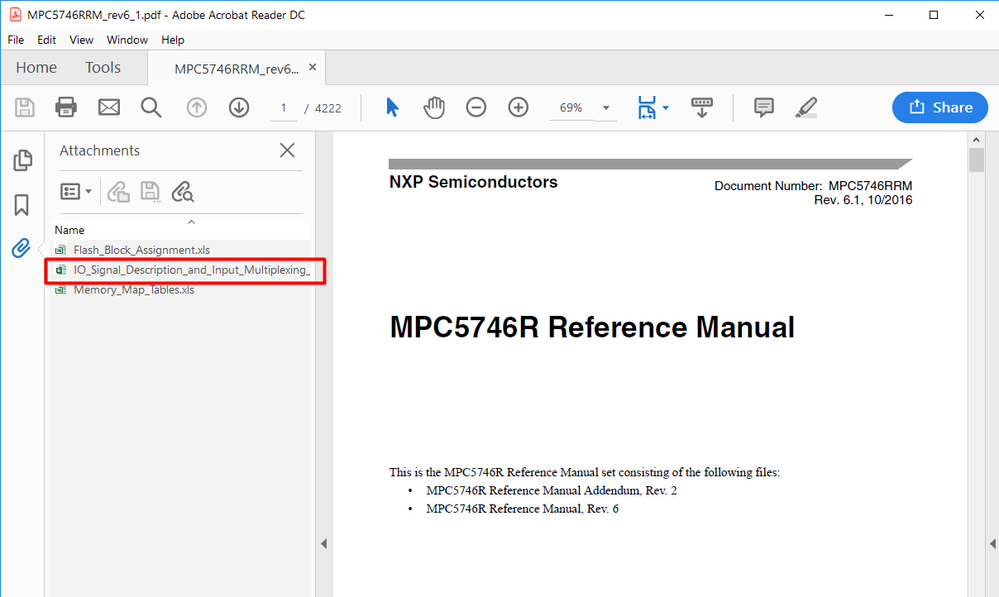Select Flash_Block_Assignment.xls attachment
The height and width of the screenshot is (597, 999).
141,250
